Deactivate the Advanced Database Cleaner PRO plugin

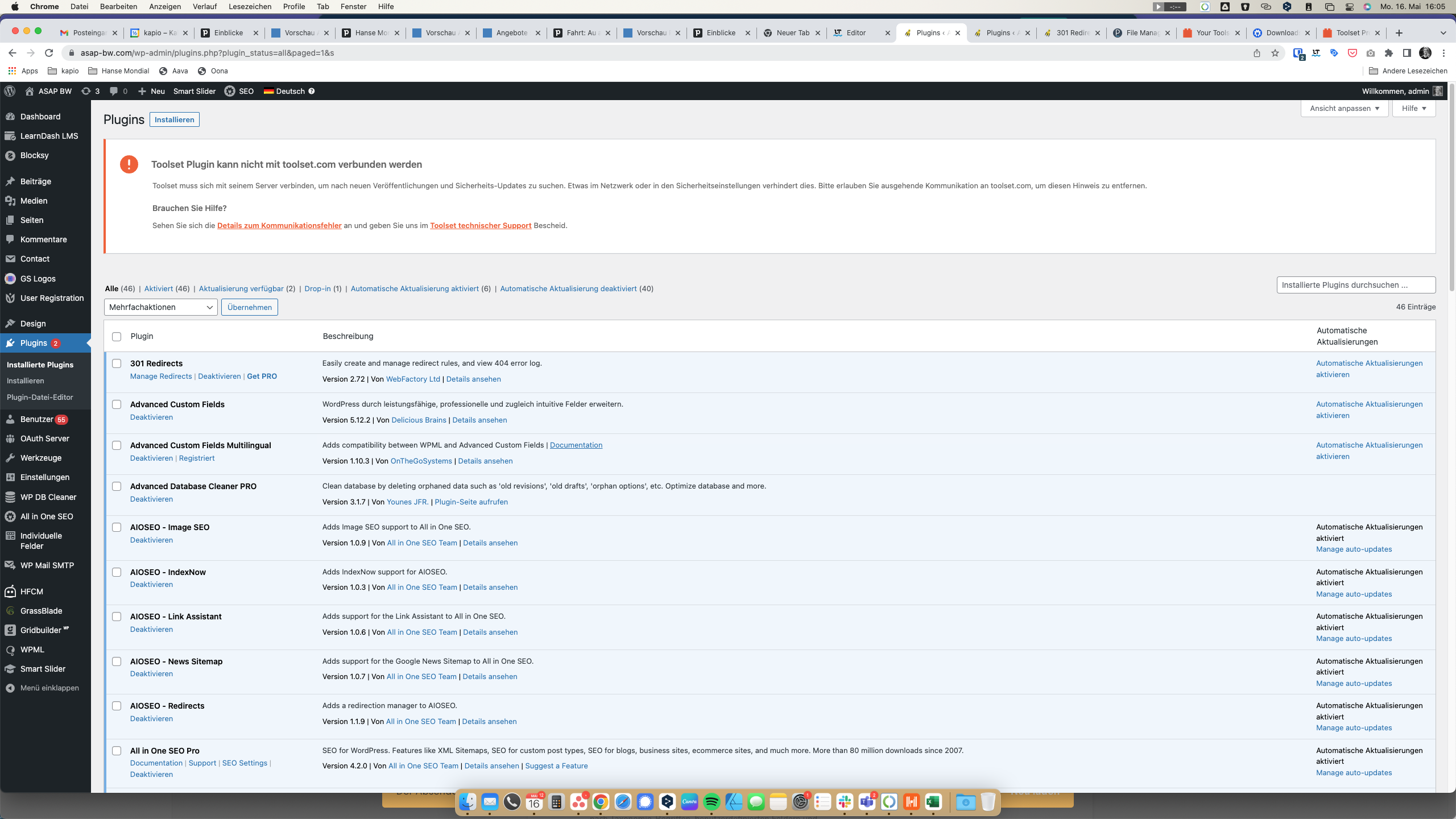point(151,499)
